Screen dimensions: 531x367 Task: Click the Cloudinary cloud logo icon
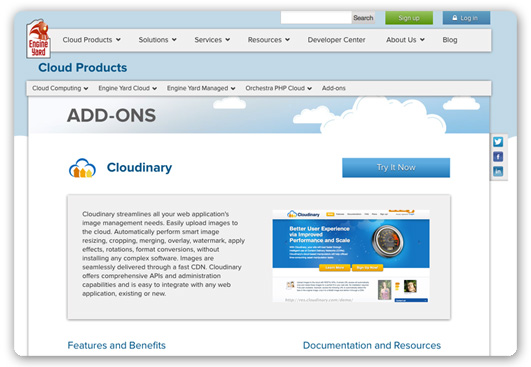point(82,168)
